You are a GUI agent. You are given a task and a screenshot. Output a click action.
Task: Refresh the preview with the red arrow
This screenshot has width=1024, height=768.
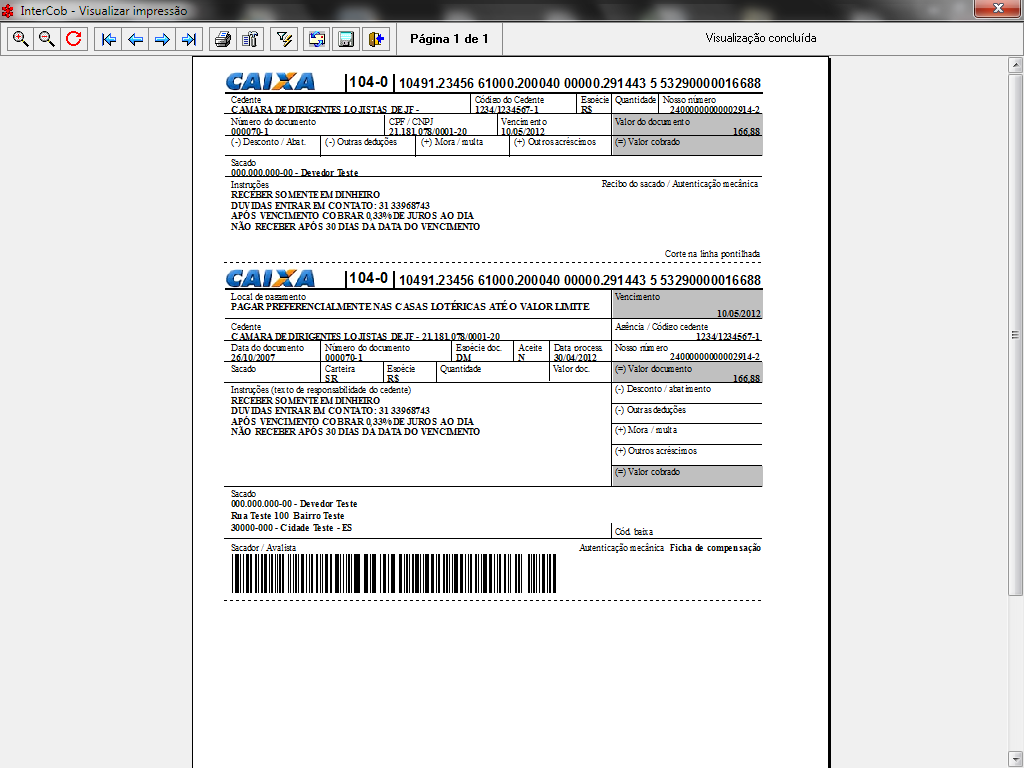coord(74,39)
